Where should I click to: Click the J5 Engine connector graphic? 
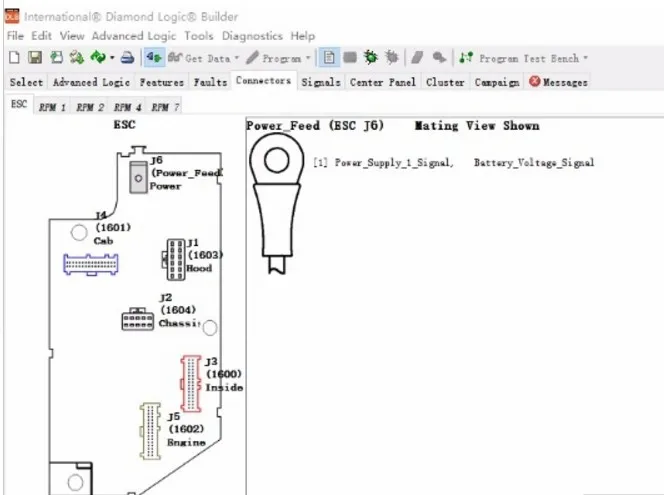150,431
